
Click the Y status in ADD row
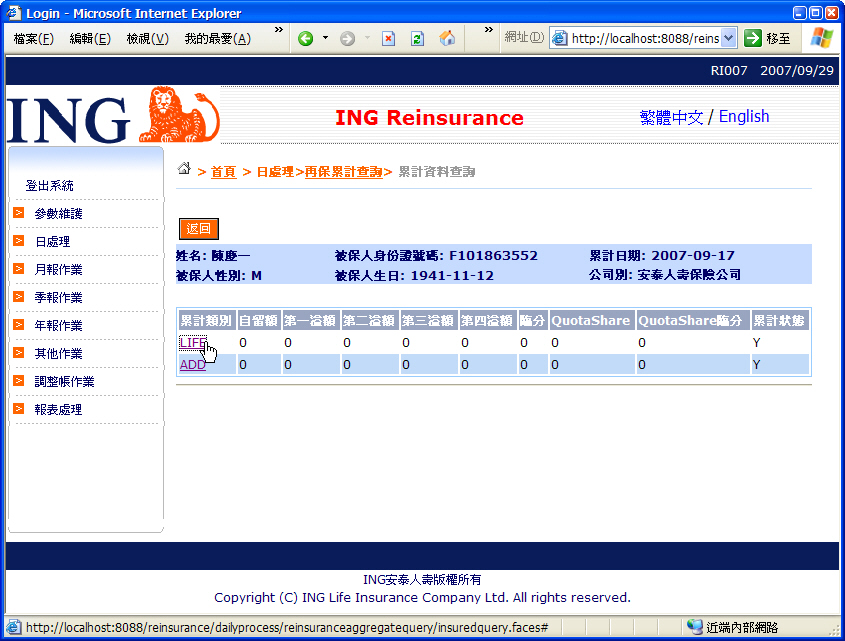[756, 364]
